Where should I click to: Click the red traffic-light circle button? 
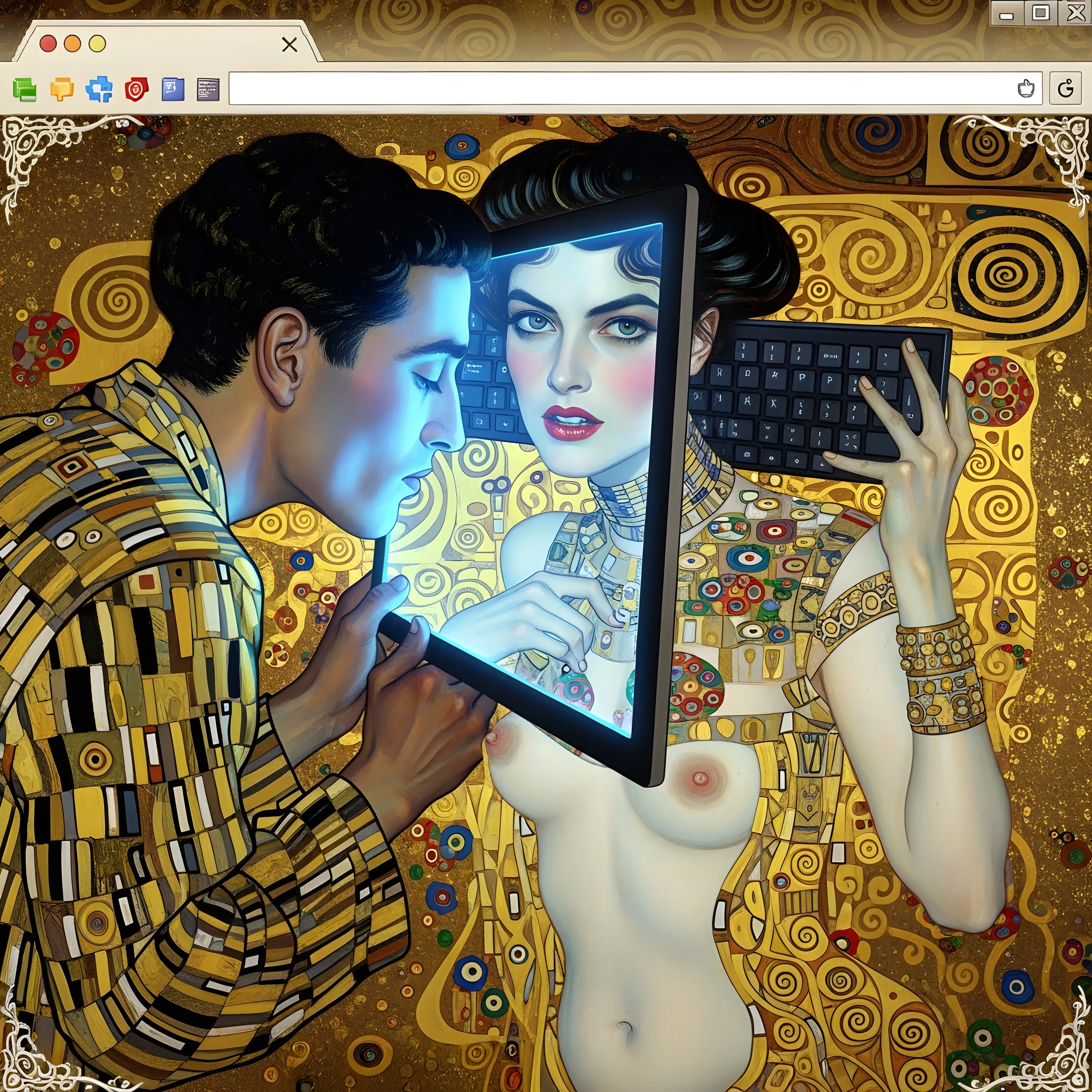[48, 43]
